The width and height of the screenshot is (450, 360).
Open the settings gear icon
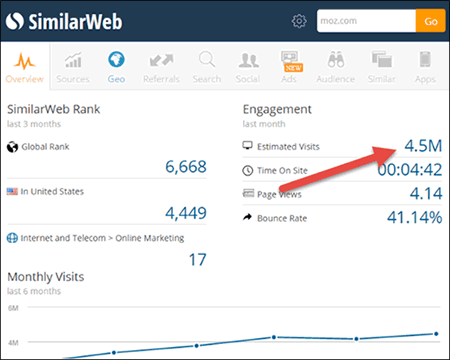click(x=299, y=21)
